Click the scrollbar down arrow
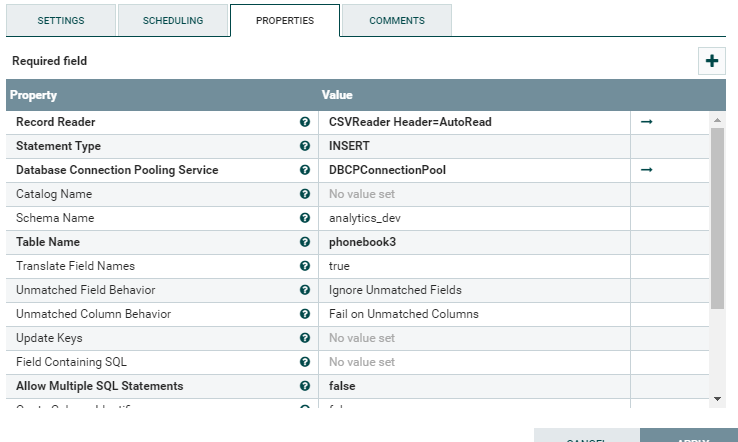Image resolution: width=738 pixels, height=442 pixels. pyautogui.click(x=717, y=399)
